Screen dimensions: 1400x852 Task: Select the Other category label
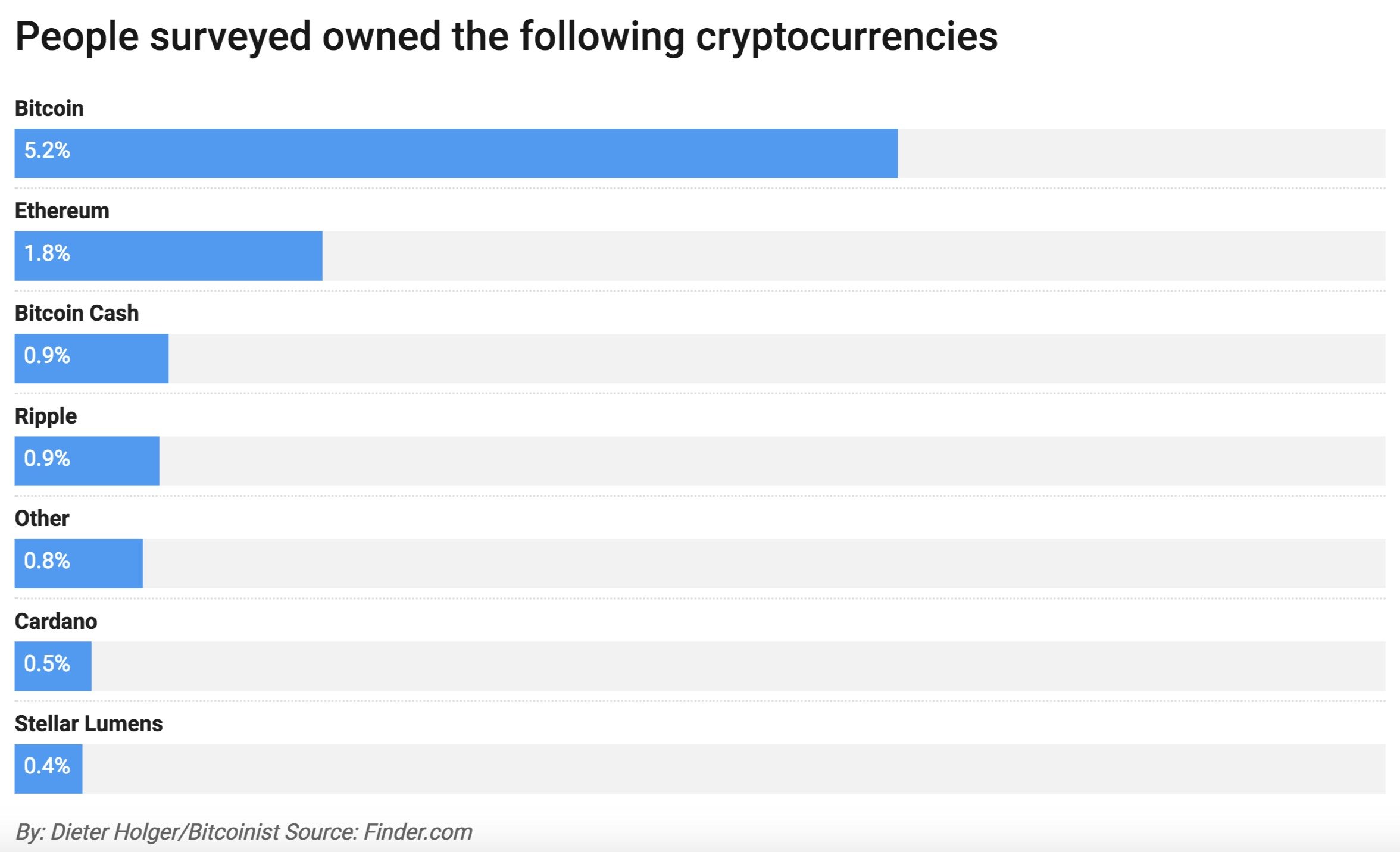(x=42, y=518)
